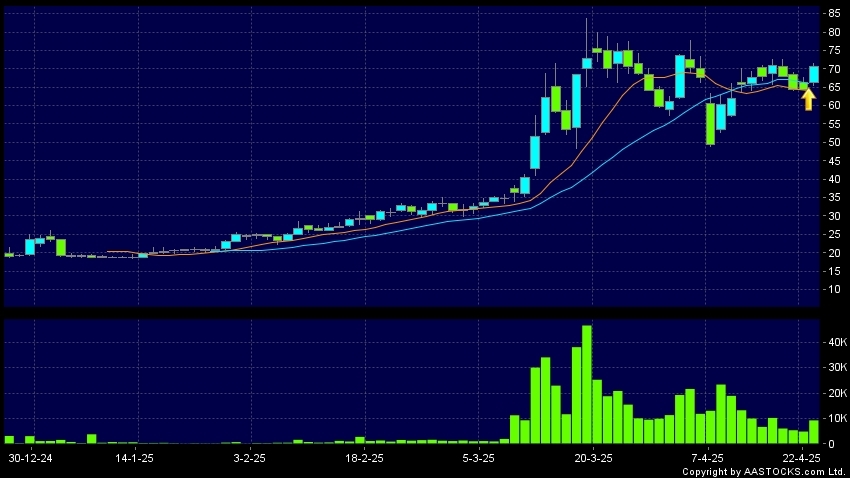Click the 10 price axis label
Image resolution: width=850 pixels, height=478 pixels.
tap(834, 289)
